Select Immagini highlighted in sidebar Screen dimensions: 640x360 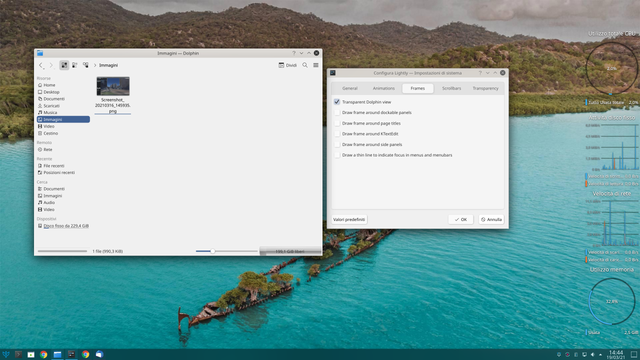point(63,119)
